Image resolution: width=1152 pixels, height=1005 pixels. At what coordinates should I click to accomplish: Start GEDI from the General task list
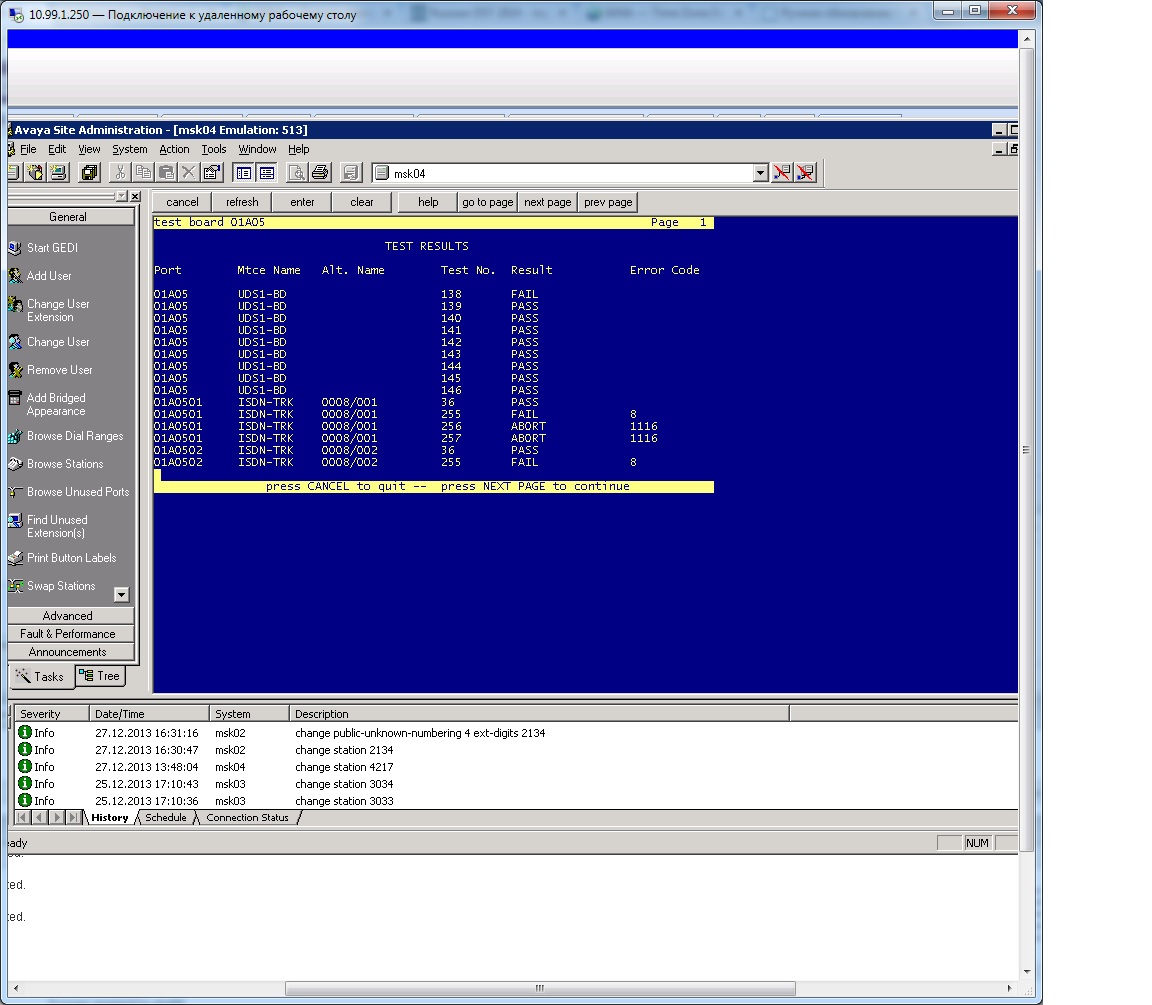[x=52, y=248]
